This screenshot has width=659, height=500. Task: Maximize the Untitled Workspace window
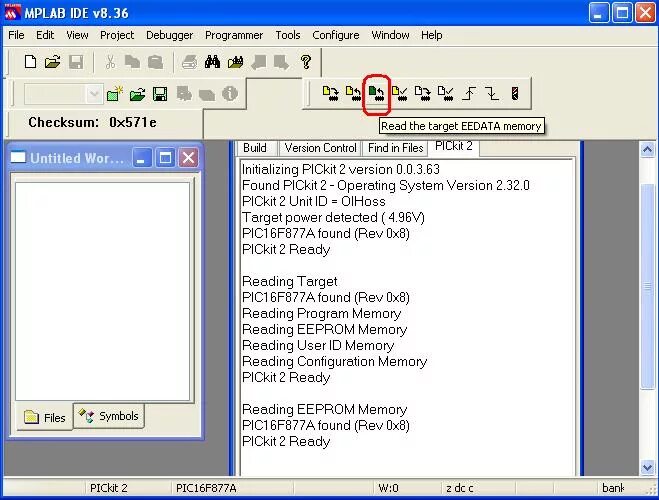(165, 158)
